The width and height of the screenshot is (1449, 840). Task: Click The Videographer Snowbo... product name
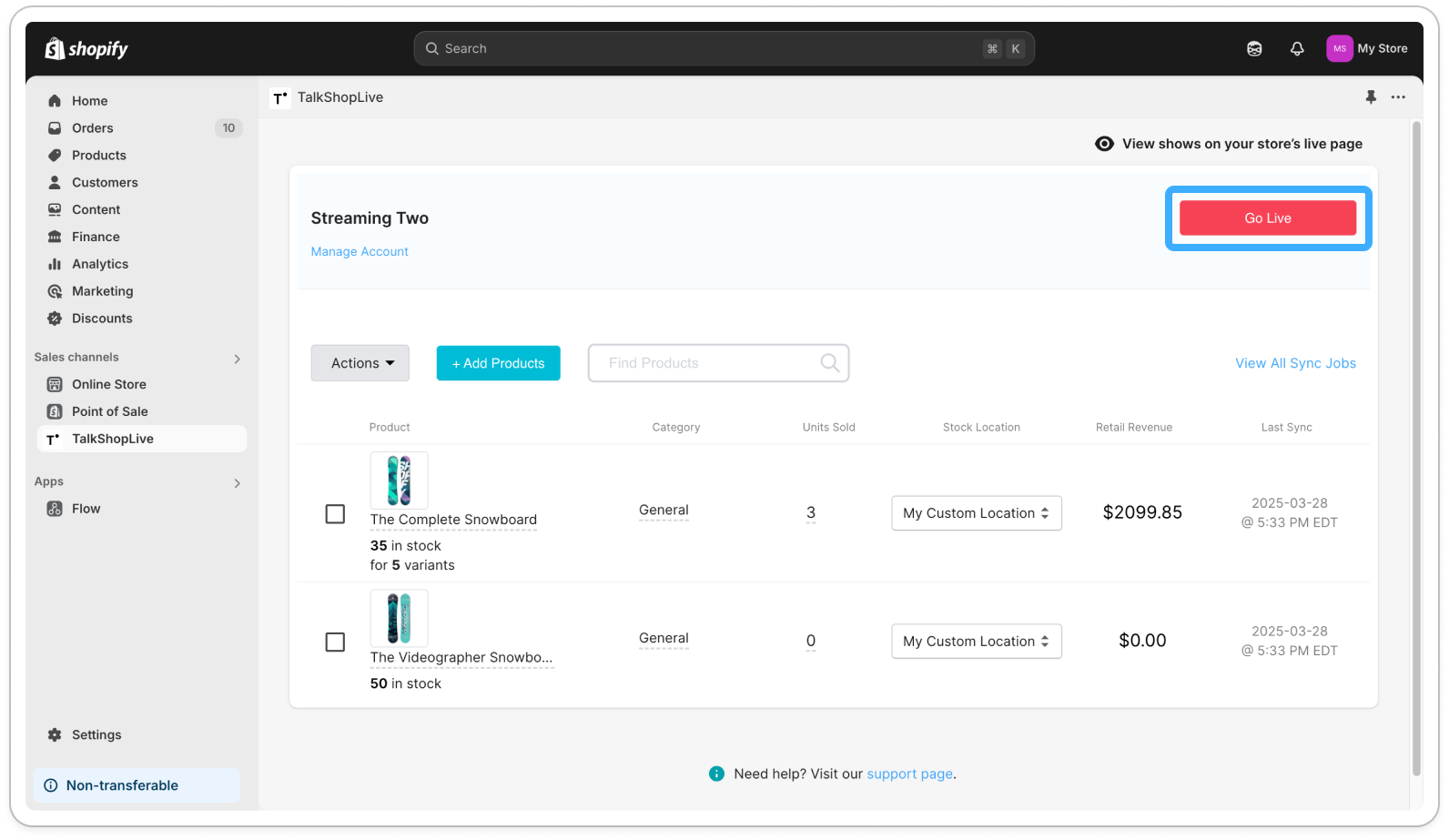461,658
